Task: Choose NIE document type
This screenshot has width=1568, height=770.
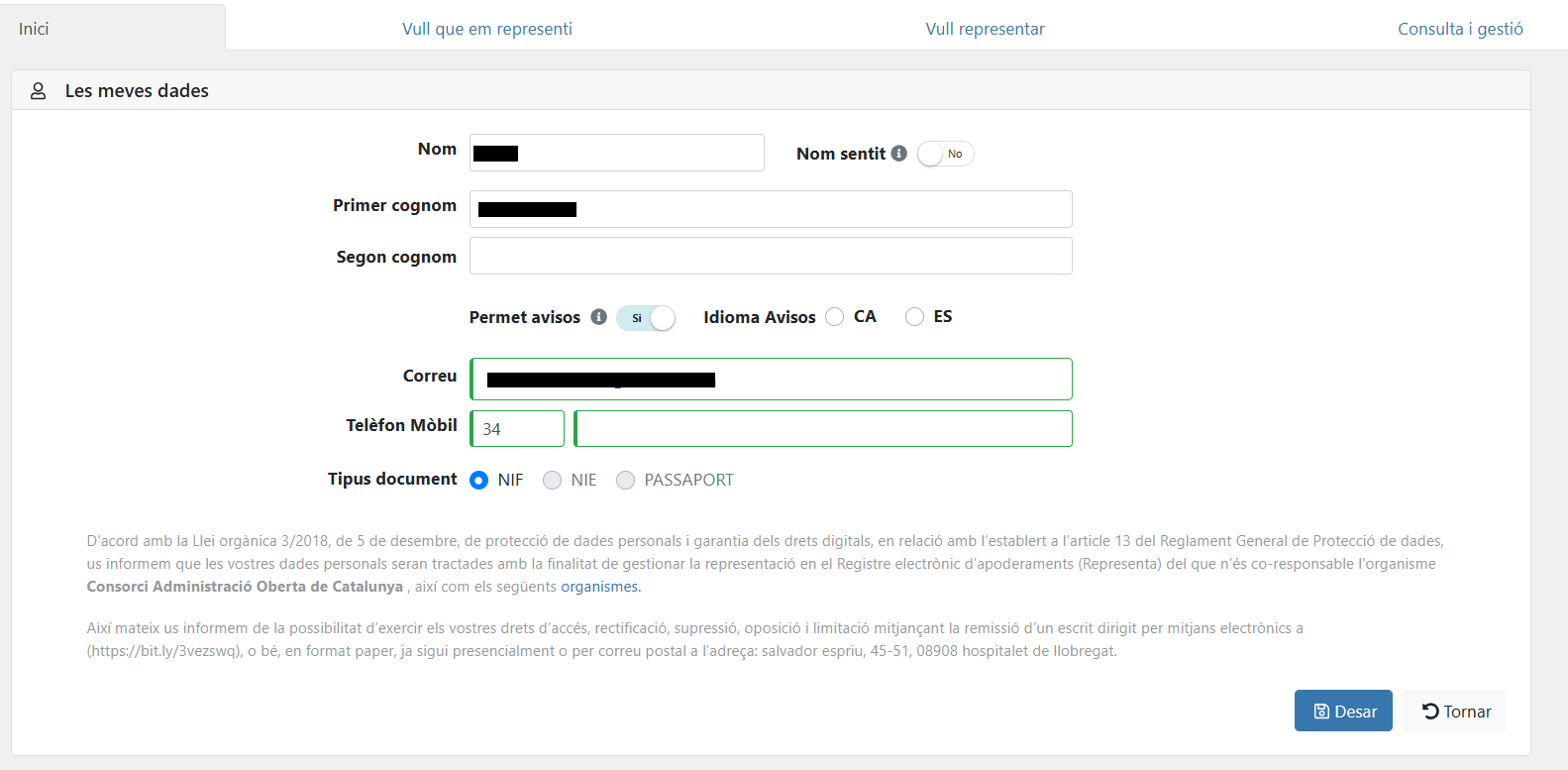Action: pyautogui.click(x=553, y=480)
